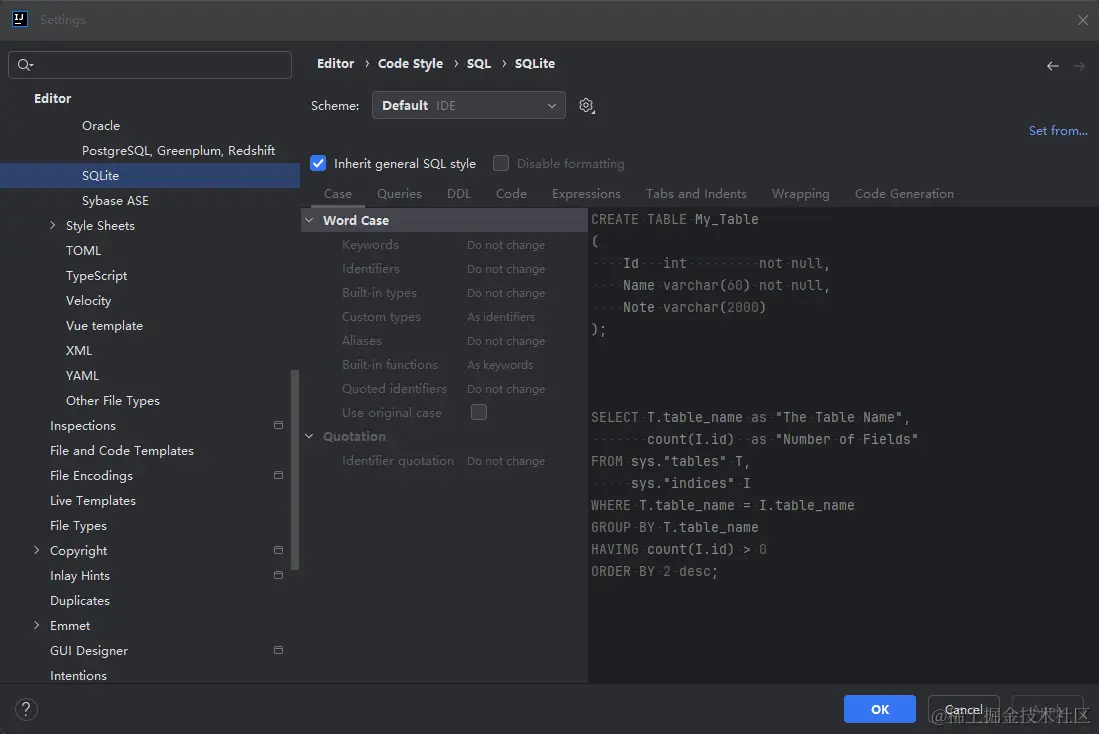This screenshot has width=1099, height=734.
Task: Click the back navigation arrow above the settings pane
Action: [x=1052, y=65]
